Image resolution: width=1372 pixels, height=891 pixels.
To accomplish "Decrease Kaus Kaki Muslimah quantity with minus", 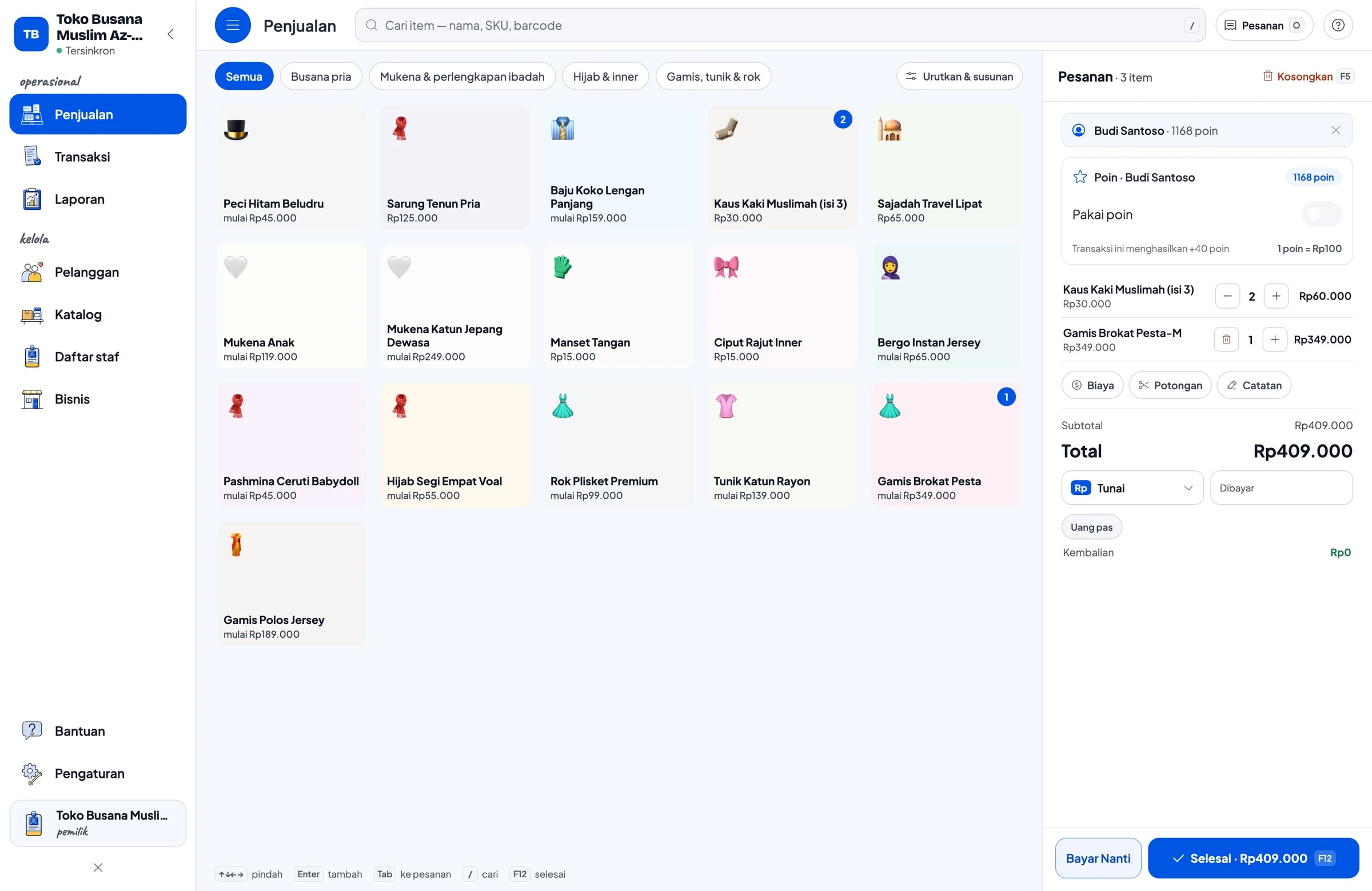I will pos(1227,296).
